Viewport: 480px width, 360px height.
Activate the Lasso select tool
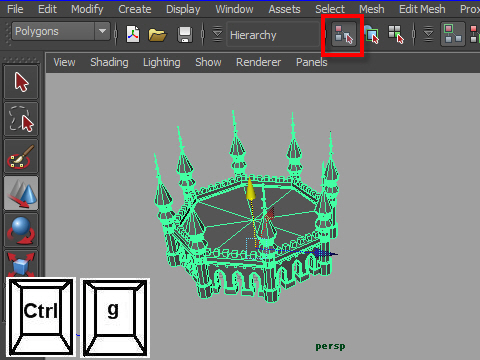(x=21, y=119)
